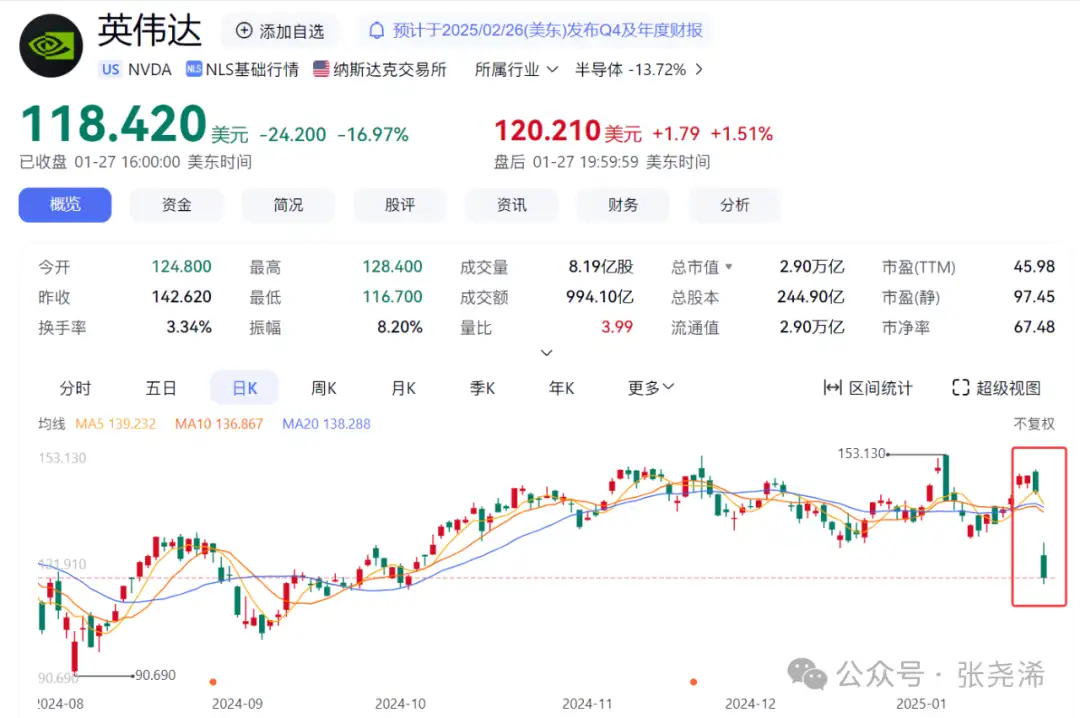Select the 日K chart period
This screenshot has width=1080, height=718.
click(245, 388)
